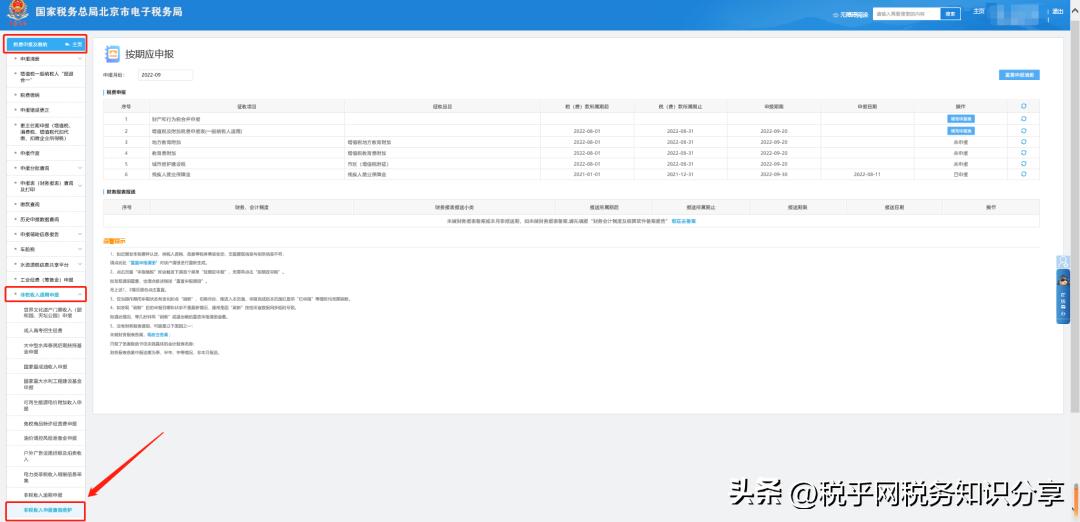The image size is (1080, 522).
Task: Click the 搜索 button in the header
Action: point(951,14)
